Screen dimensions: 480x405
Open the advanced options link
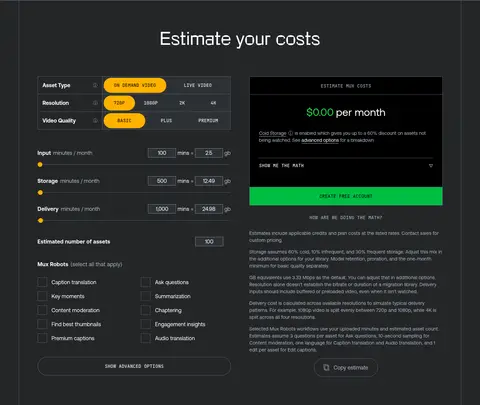pyautogui.click(x=320, y=140)
